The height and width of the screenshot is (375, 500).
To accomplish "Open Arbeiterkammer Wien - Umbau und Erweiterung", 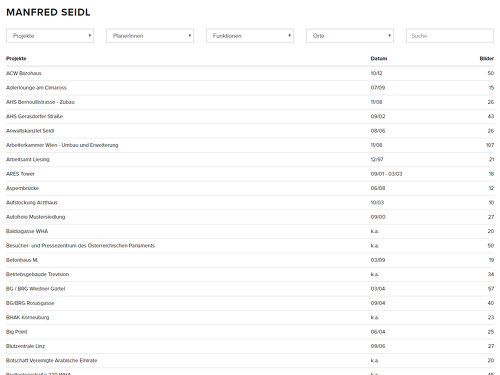I will coord(62,145).
